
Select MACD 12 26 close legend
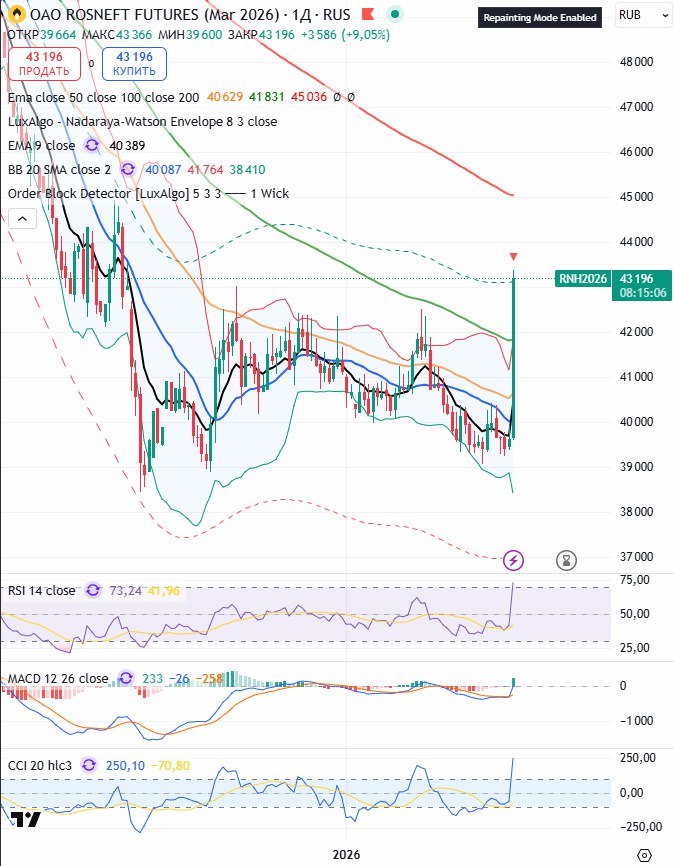[58, 678]
